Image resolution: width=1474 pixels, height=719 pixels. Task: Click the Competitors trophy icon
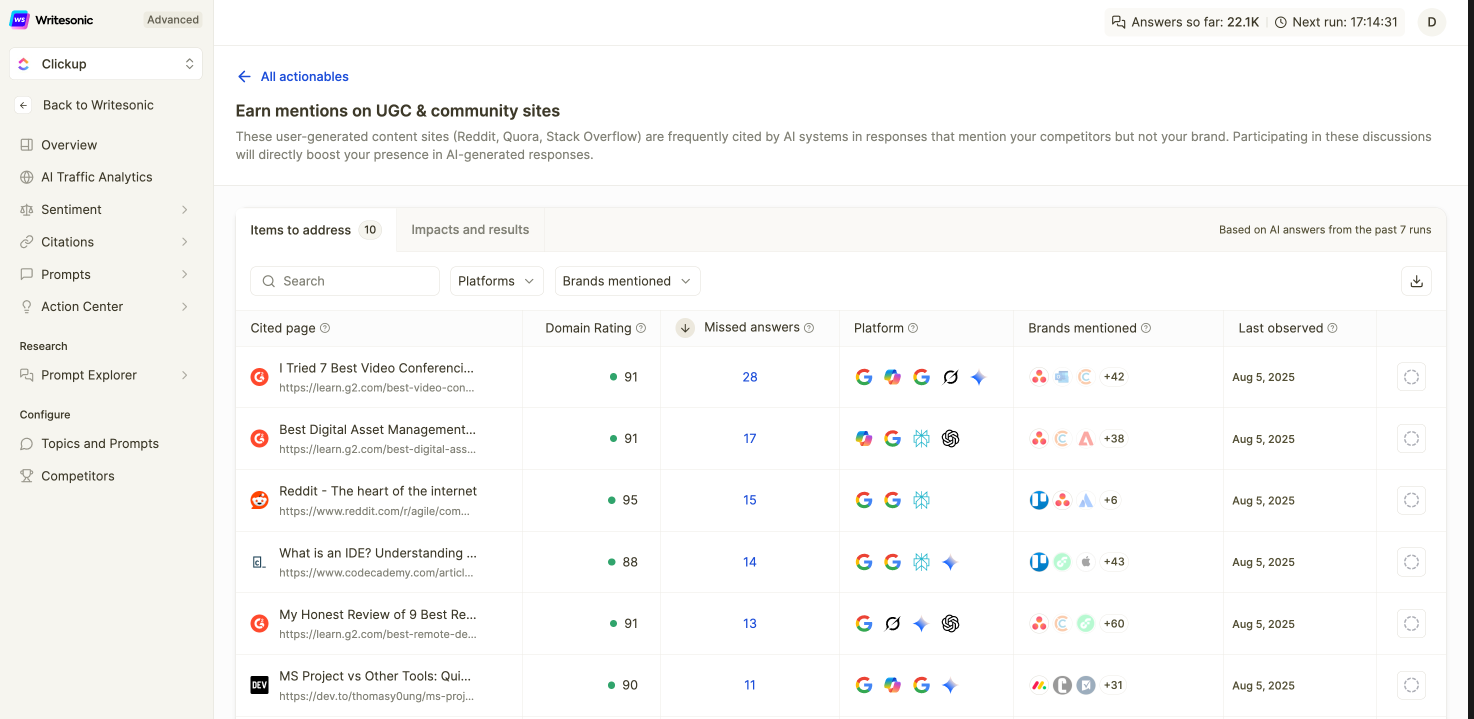click(27, 476)
